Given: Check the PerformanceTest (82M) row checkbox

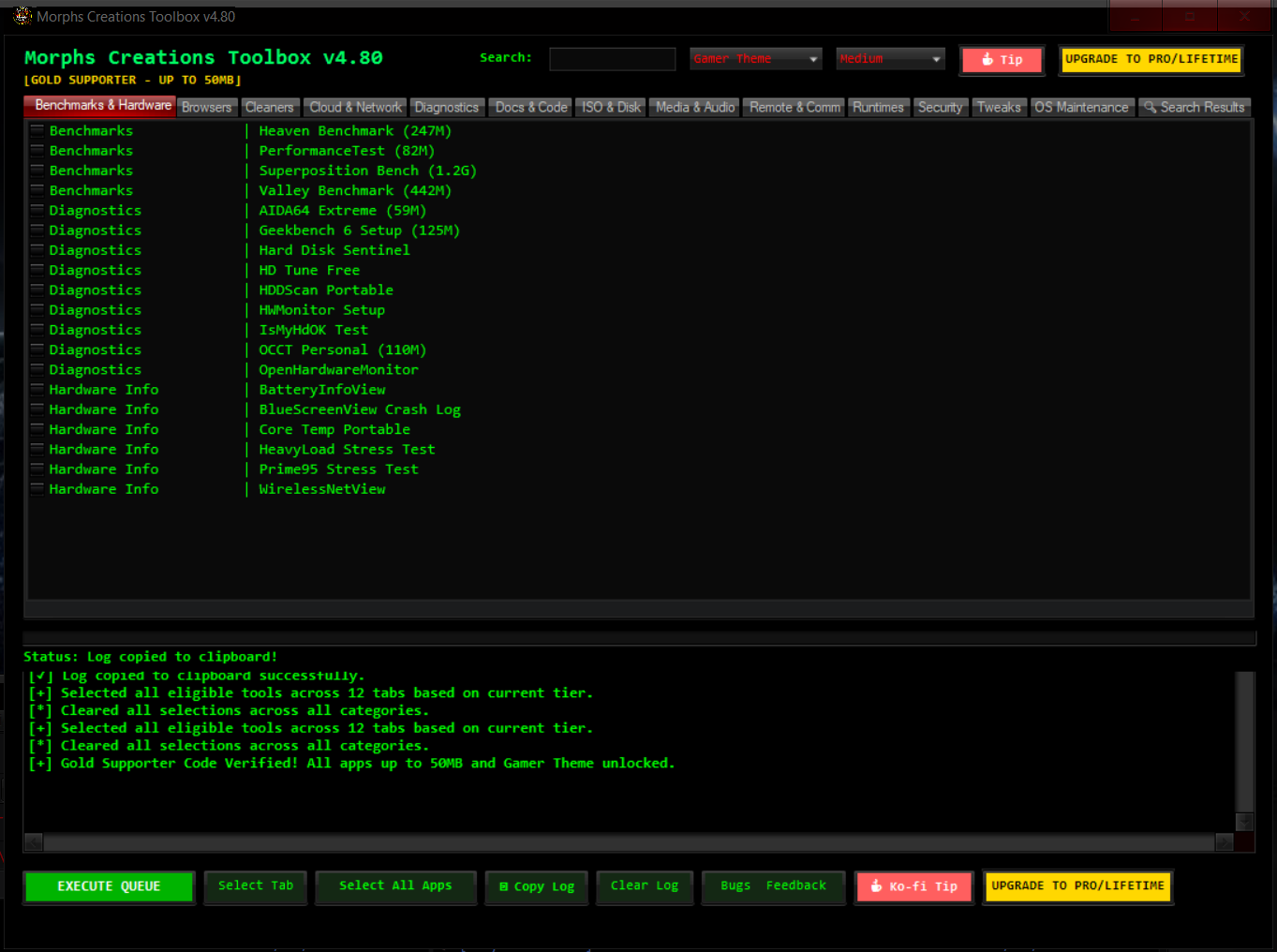Looking at the screenshot, I should point(37,150).
